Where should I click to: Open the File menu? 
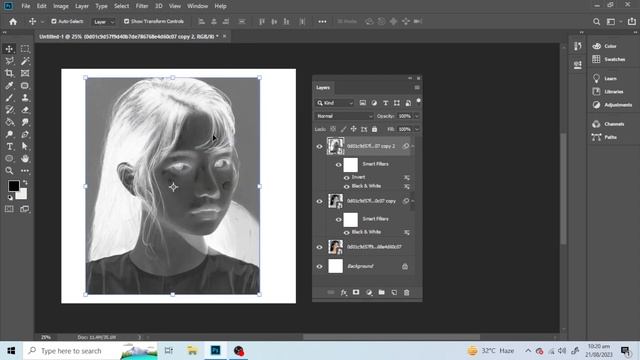(x=26, y=6)
